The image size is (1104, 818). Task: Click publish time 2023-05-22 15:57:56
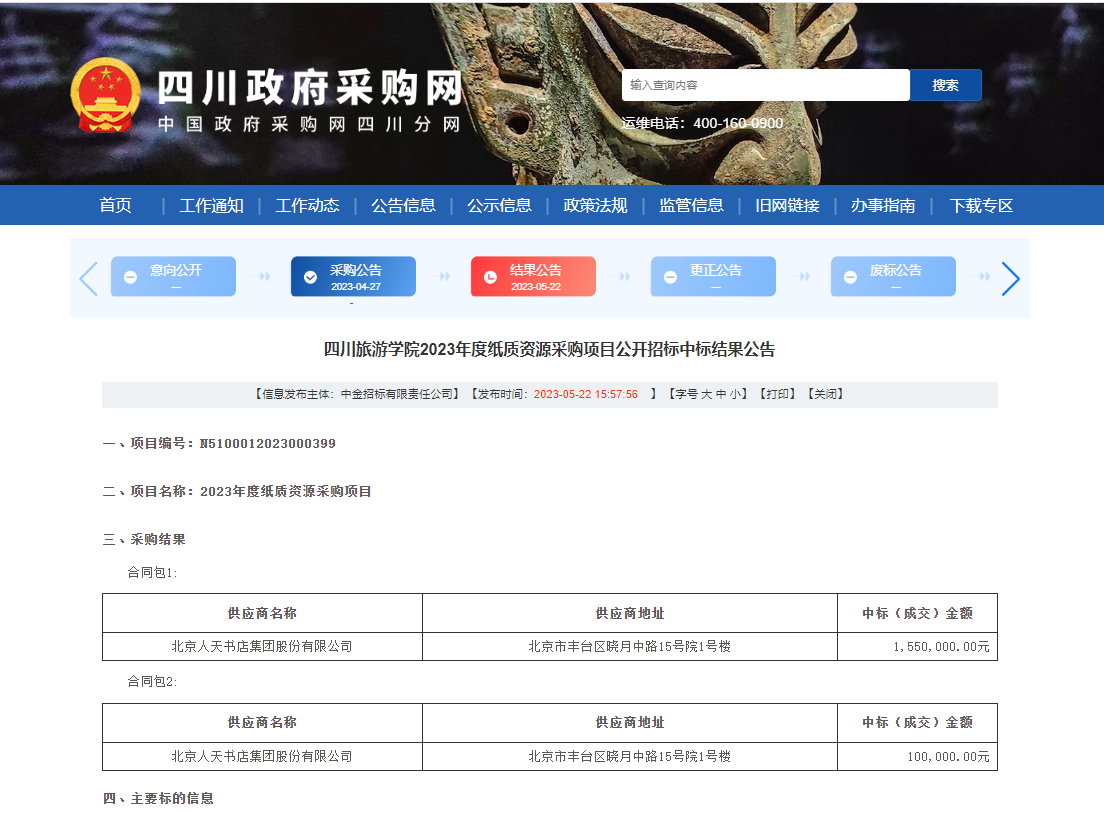pyautogui.click(x=586, y=394)
